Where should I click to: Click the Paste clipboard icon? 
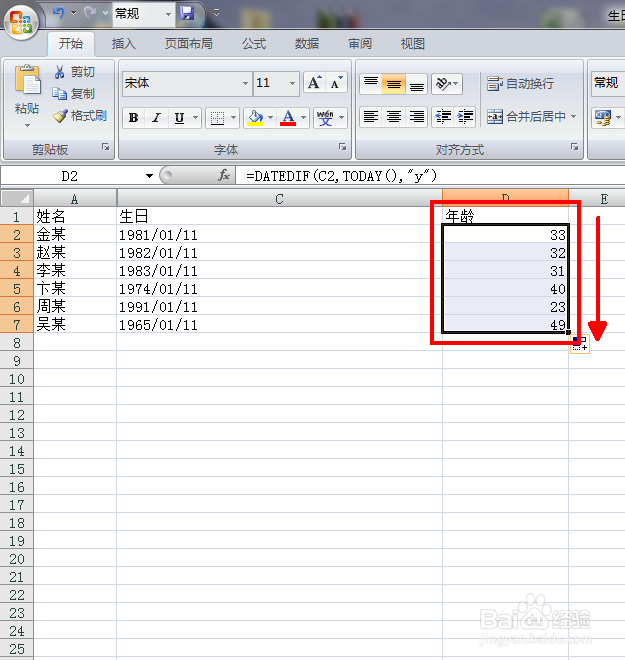pyautogui.click(x=27, y=80)
